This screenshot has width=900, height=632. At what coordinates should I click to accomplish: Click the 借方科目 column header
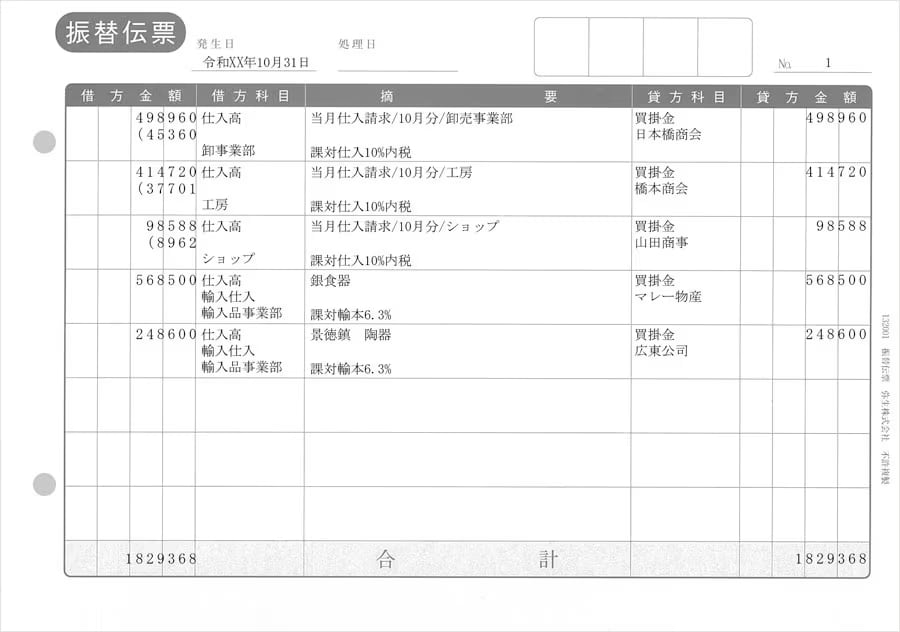[250, 96]
